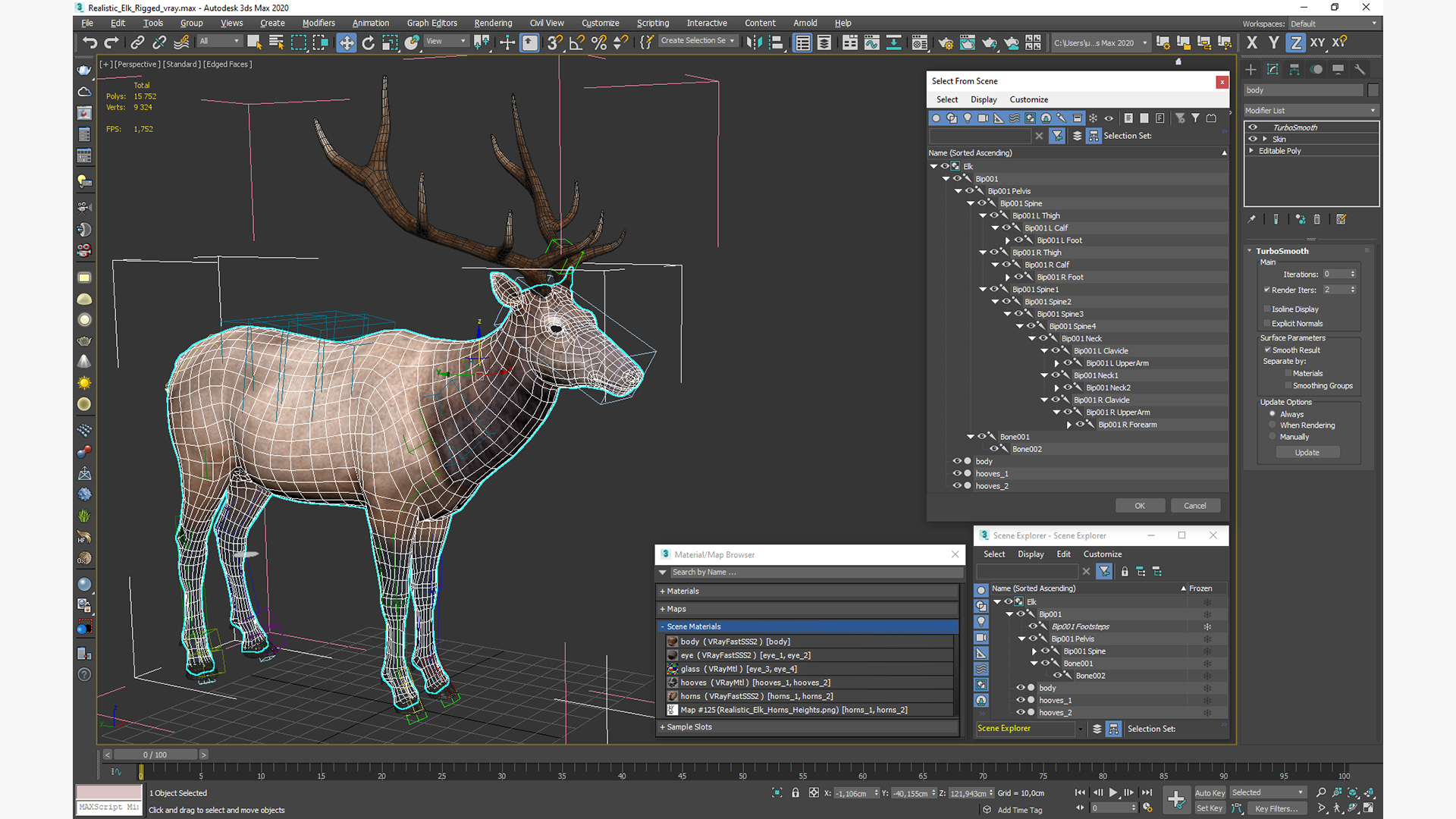The height and width of the screenshot is (819, 1456).
Task: Select the Move transform tool
Action: (347, 42)
